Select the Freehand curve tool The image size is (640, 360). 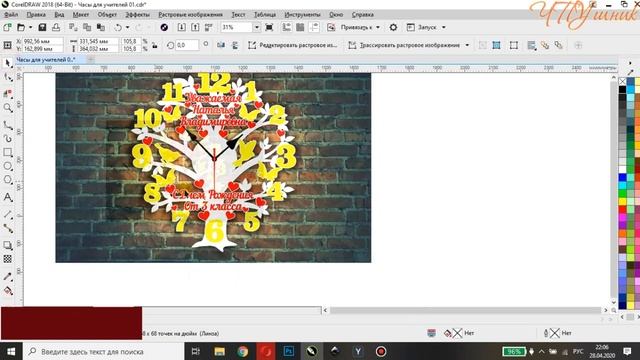click(8, 125)
